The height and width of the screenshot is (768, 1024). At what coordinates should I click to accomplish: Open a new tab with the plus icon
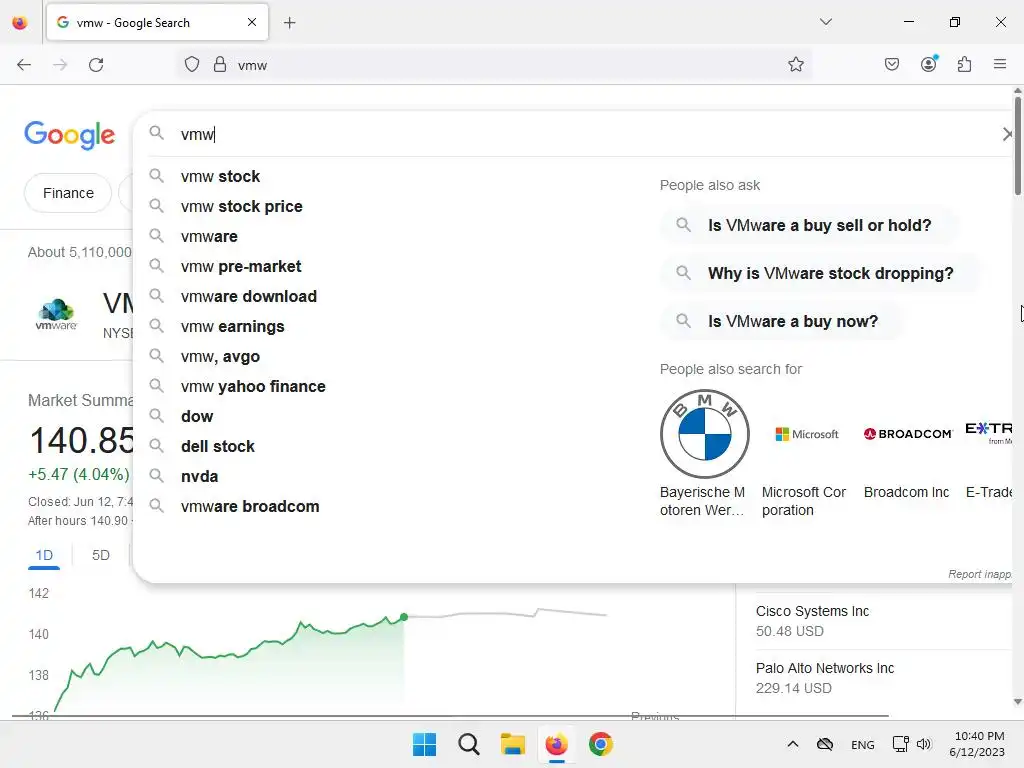click(290, 23)
